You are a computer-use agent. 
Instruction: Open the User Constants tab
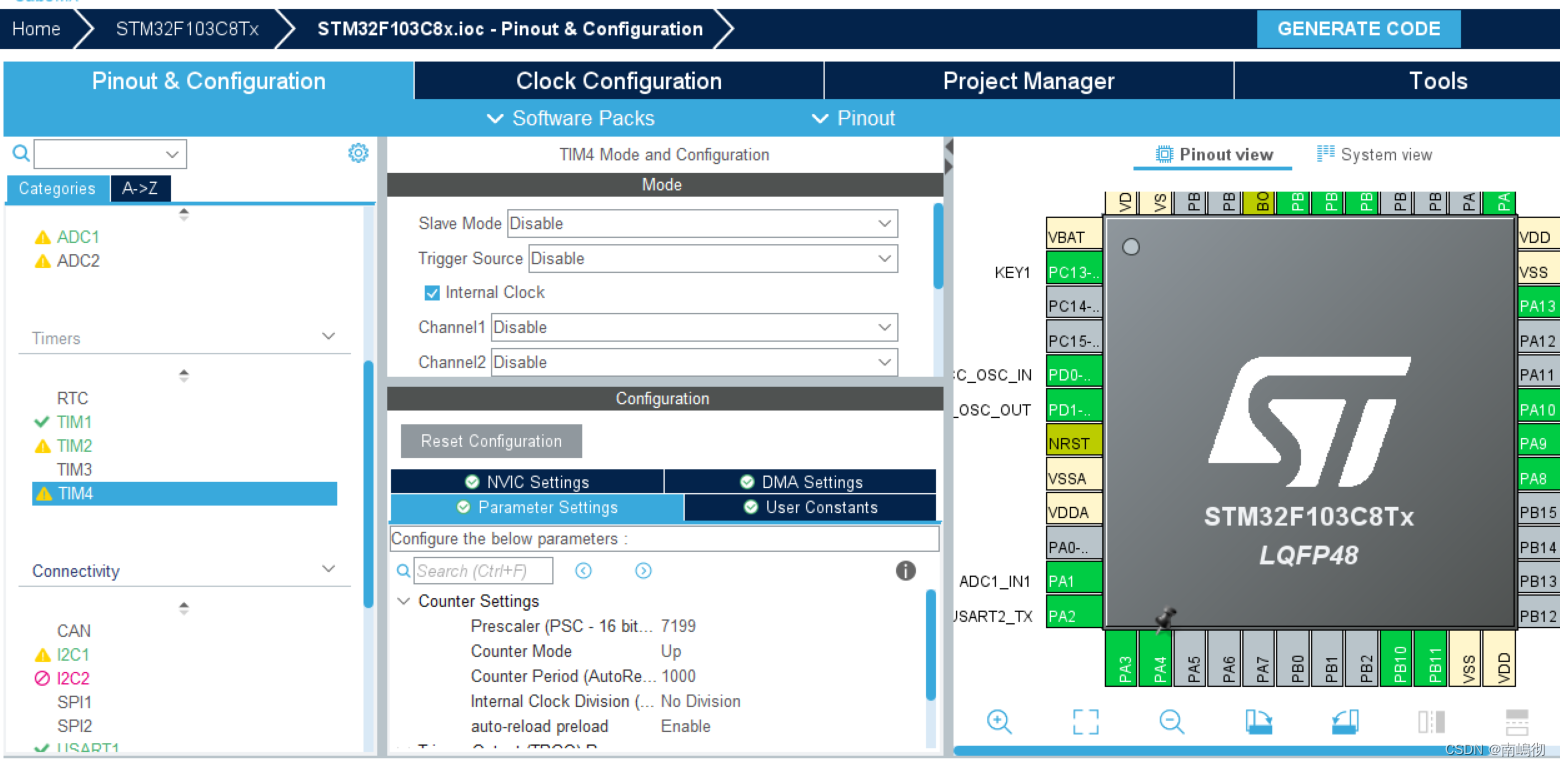811,507
